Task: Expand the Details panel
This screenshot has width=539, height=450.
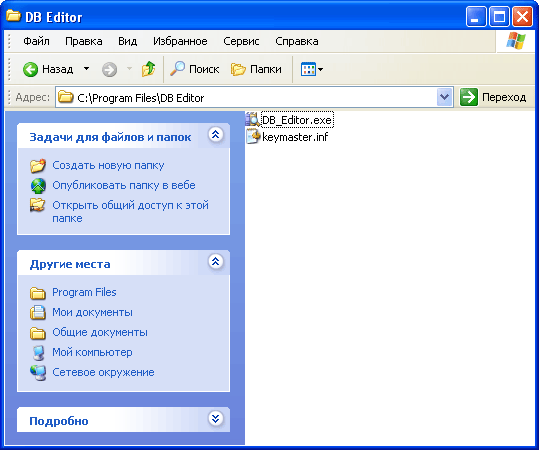Action: pos(216,418)
